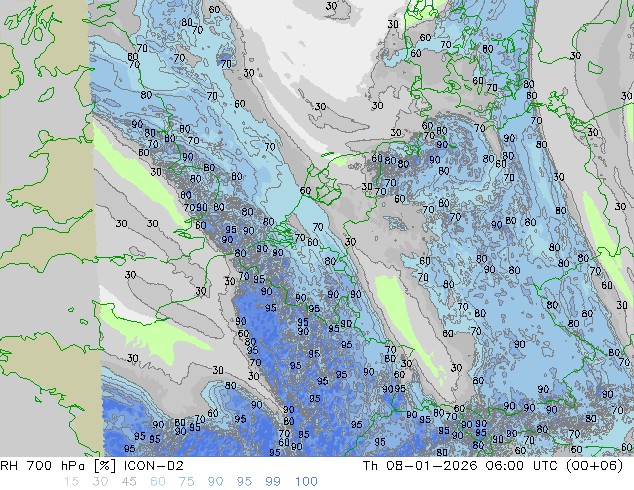The image size is (634, 490).
Task: Select the legend value 100
Action: 306,482
